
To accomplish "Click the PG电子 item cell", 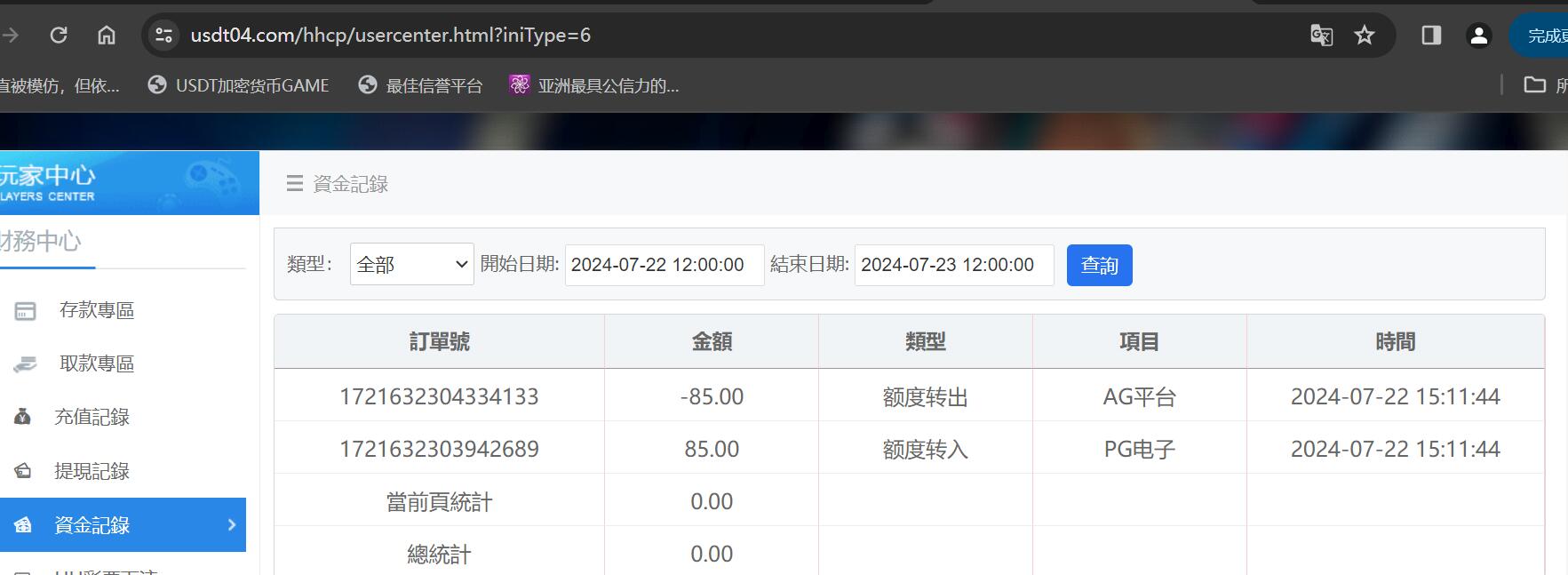I will coord(1140,449).
